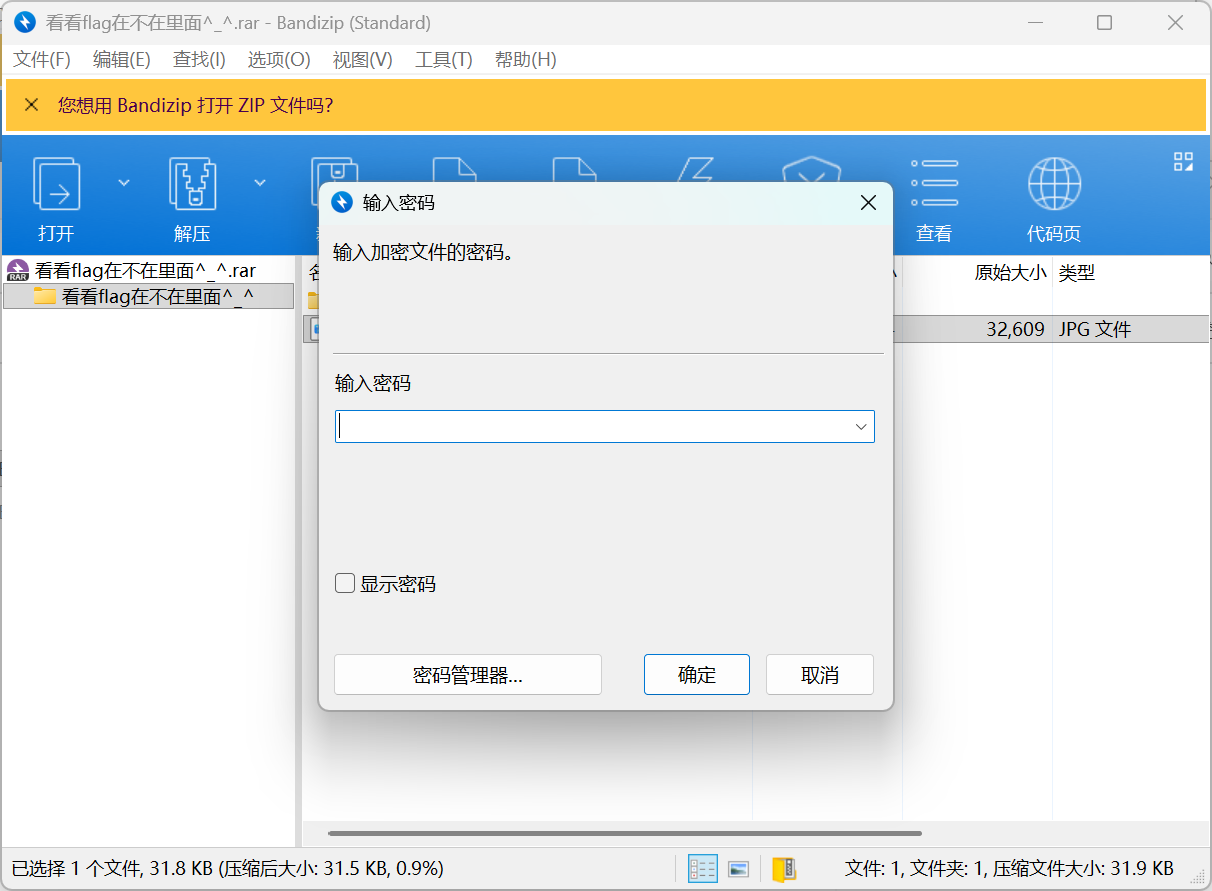Expand the dropdown arrow beside 打开
Image resolution: width=1212 pixels, height=891 pixels.
pyautogui.click(x=124, y=182)
